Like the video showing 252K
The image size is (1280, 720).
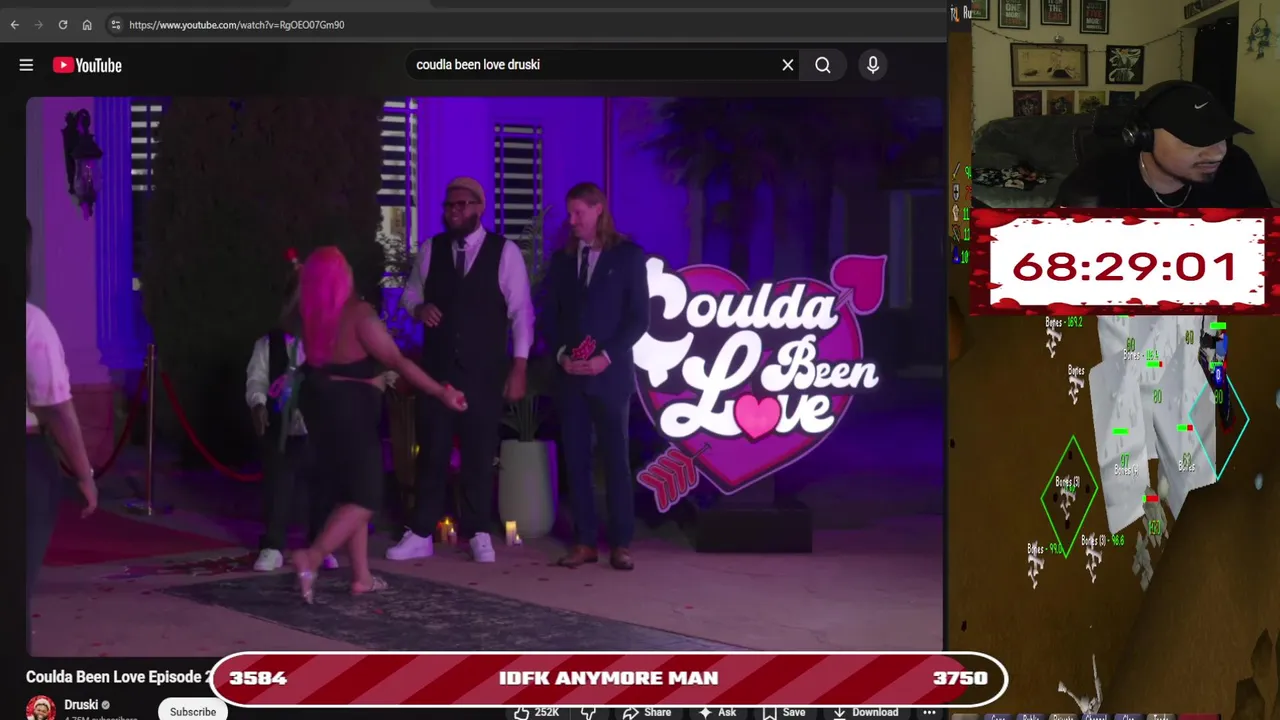537,712
